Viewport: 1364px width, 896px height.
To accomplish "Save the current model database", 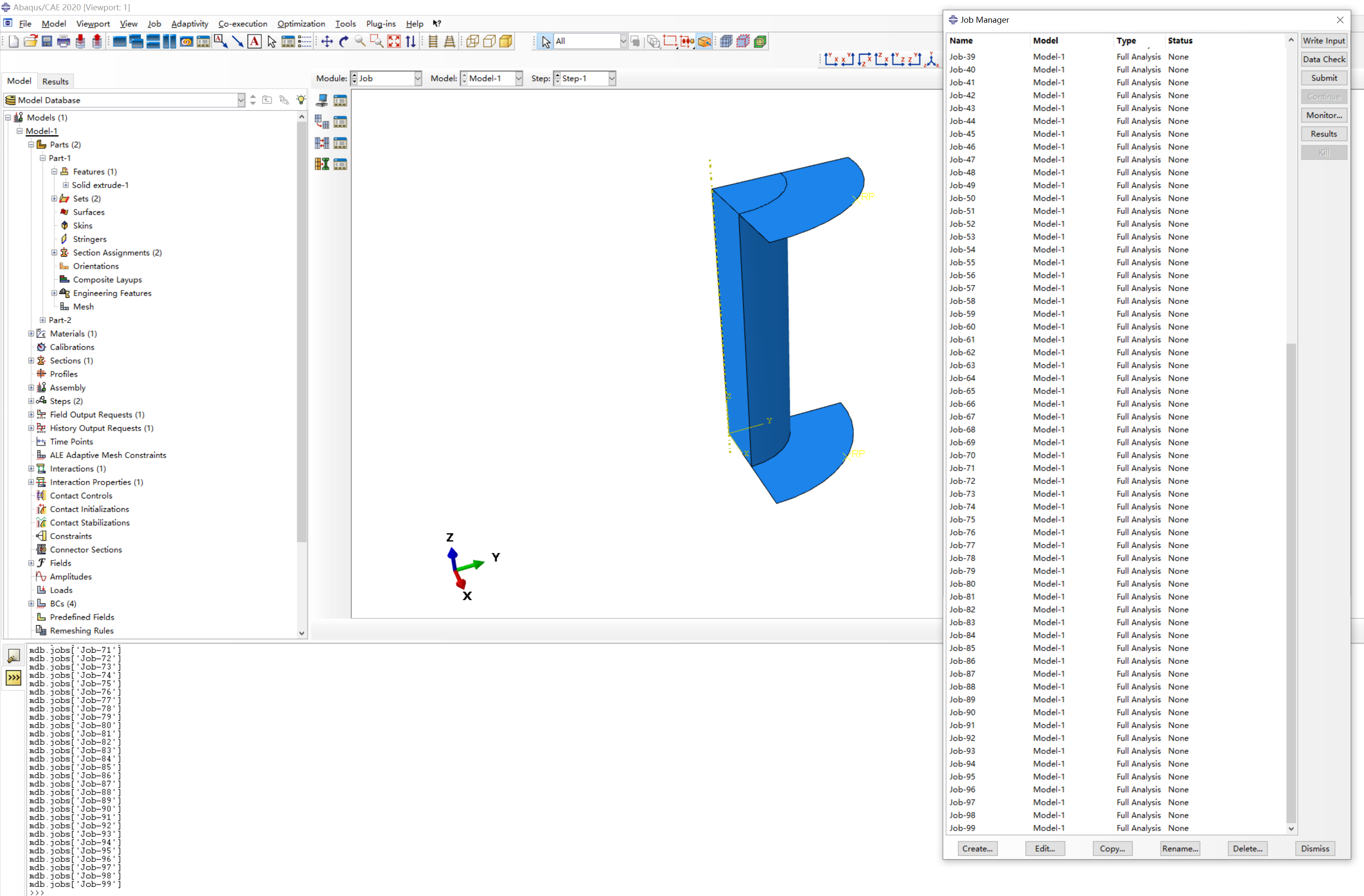I will (46, 41).
